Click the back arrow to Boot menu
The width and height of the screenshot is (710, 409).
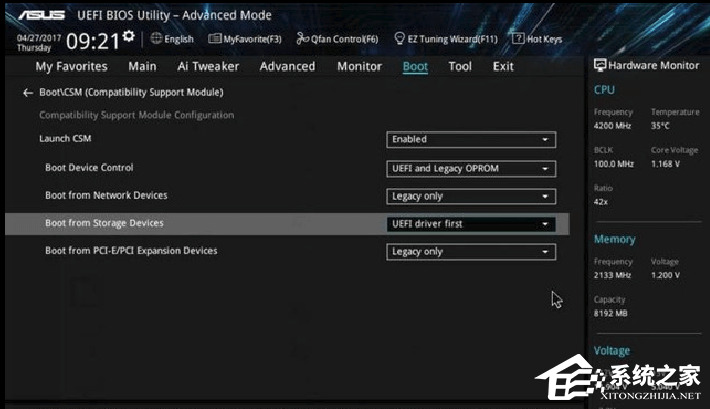28,93
